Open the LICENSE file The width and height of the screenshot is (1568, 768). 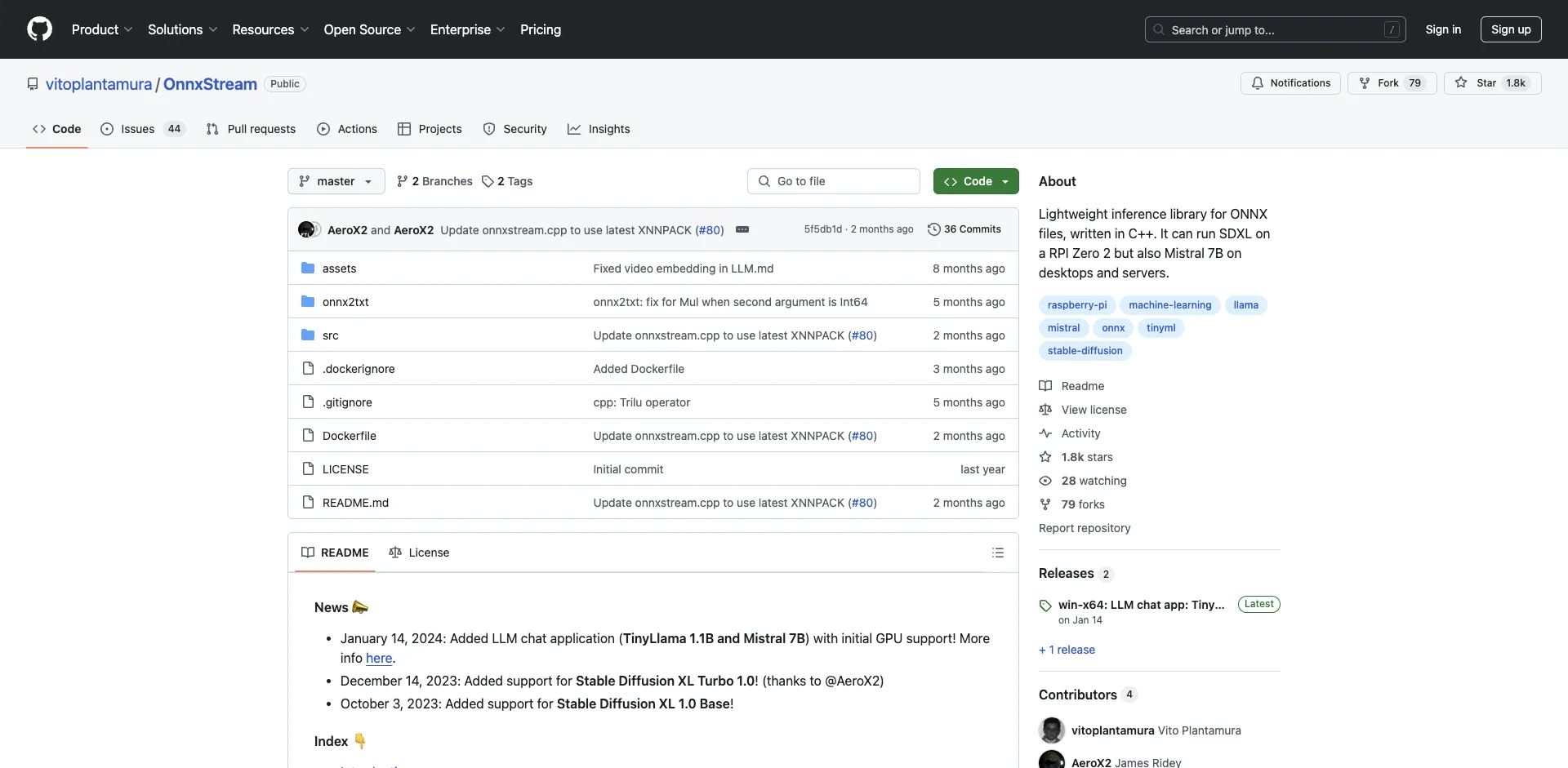[345, 469]
